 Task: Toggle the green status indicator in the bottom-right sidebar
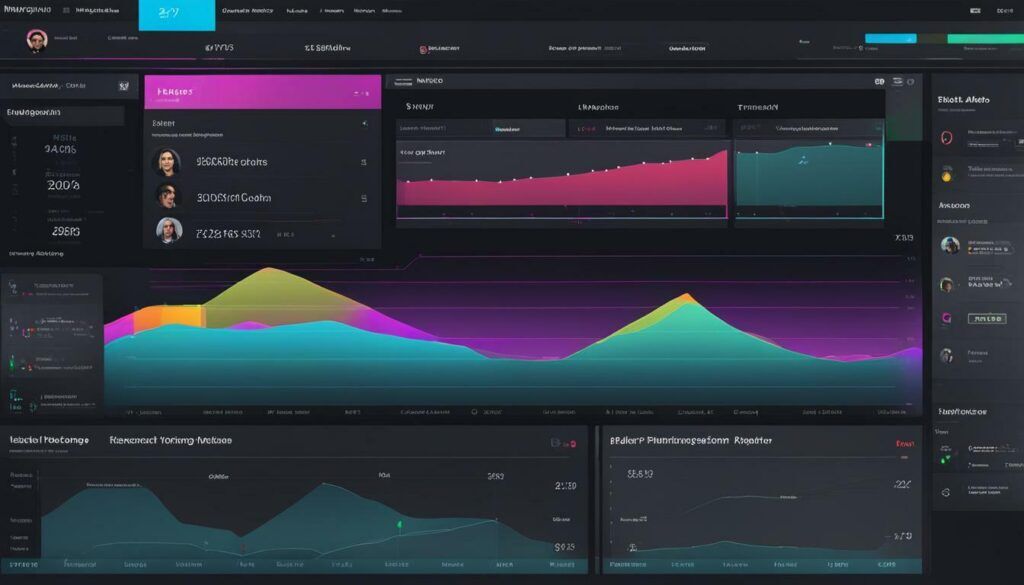tap(944, 459)
